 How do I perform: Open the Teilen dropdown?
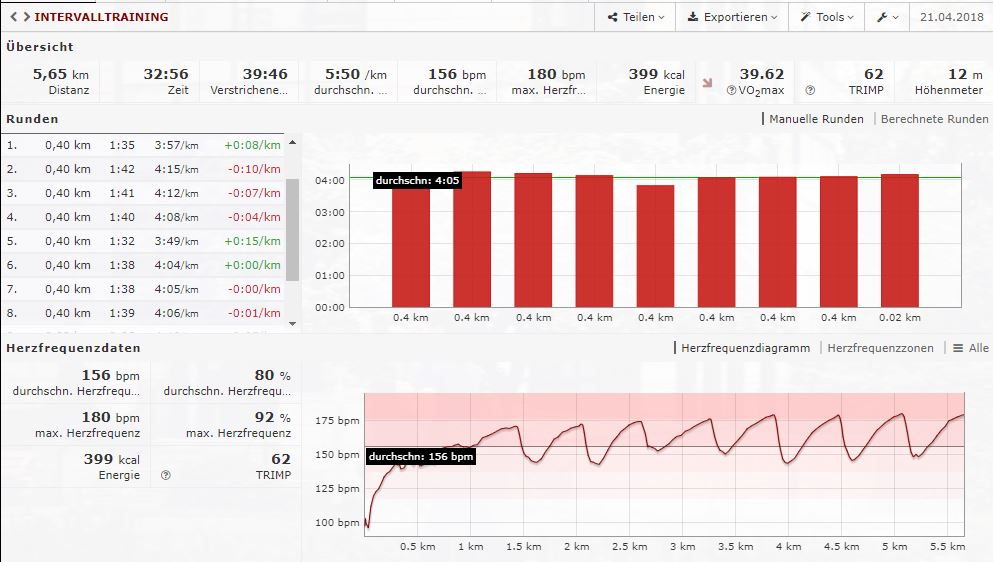[632, 17]
